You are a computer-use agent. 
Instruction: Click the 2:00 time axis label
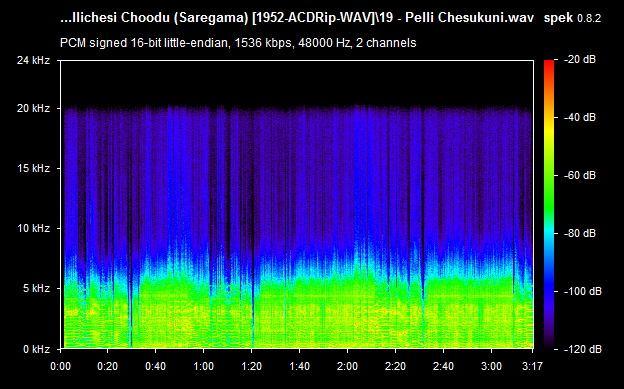[347, 366]
